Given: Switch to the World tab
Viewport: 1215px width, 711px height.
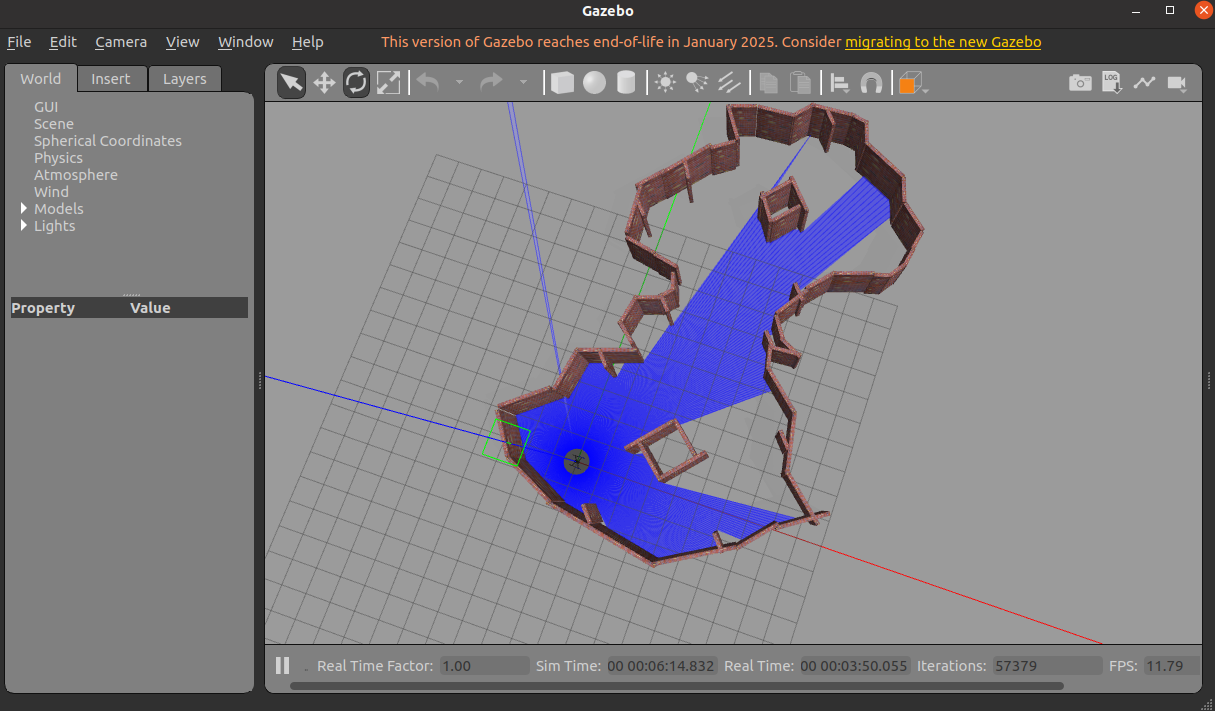Looking at the screenshot, I should tap(41, 79).
